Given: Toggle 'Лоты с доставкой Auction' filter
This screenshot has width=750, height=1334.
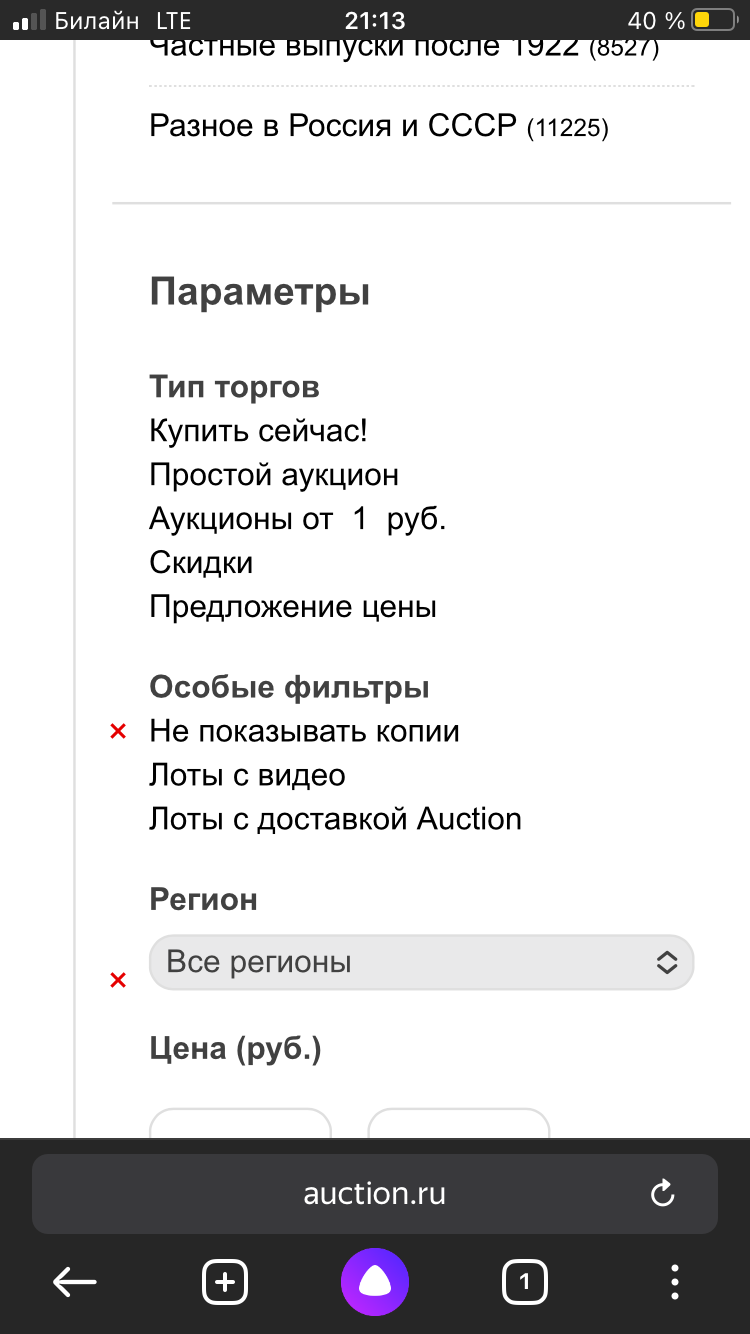Looking at the screenshot, I should [335, 819].
